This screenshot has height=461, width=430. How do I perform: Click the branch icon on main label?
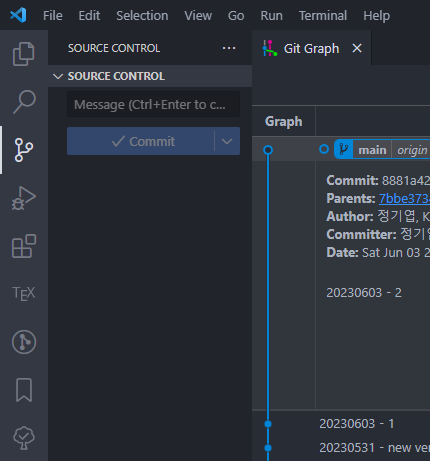[x=344, y=149]
